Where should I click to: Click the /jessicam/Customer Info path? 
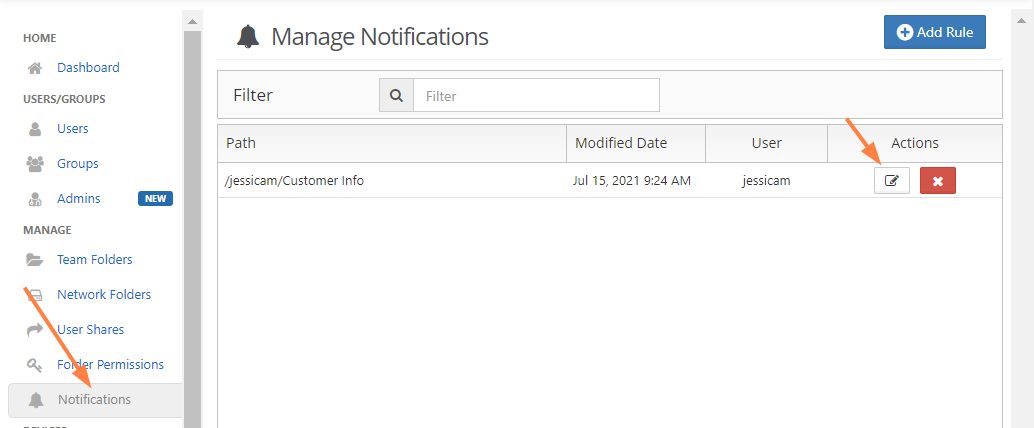click(295, 181)
